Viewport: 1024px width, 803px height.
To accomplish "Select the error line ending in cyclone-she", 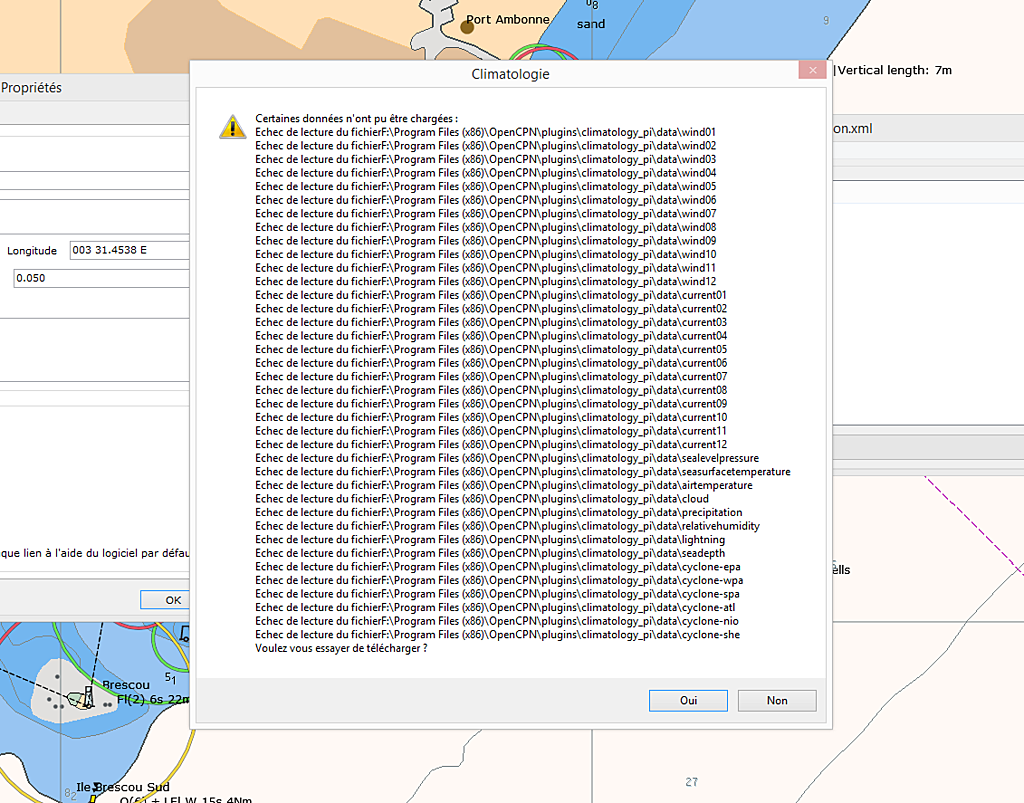I will click(498, 635).
